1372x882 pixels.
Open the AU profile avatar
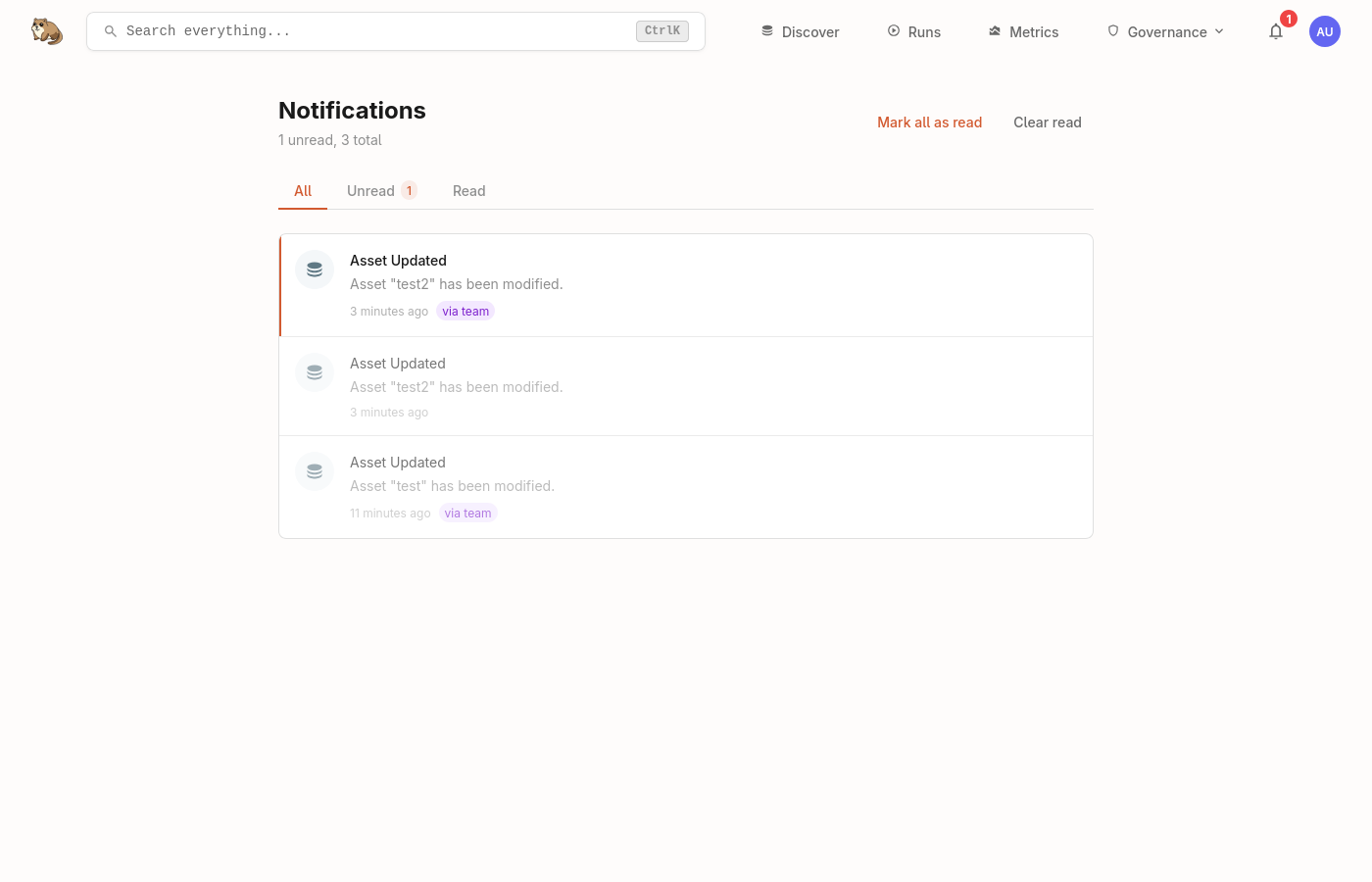[x=1325, y=30]
